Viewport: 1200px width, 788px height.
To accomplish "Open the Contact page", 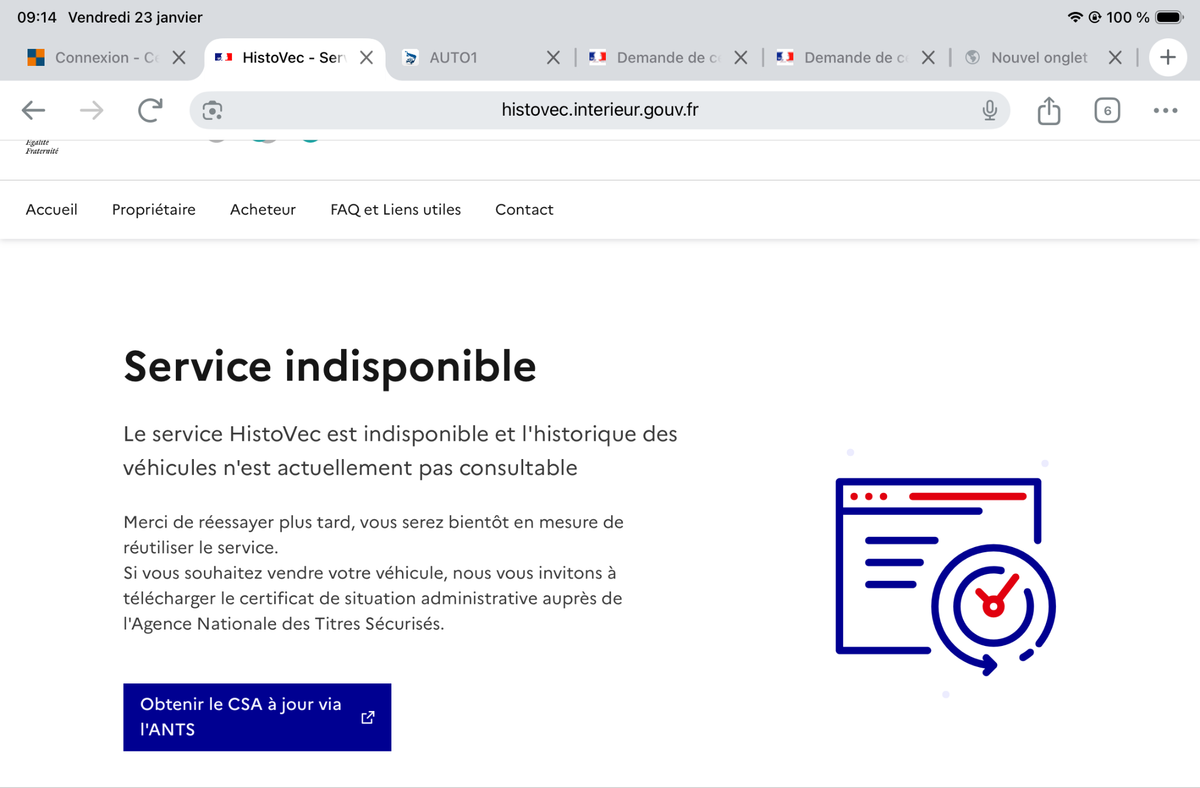I will click(x=524, y=209).
